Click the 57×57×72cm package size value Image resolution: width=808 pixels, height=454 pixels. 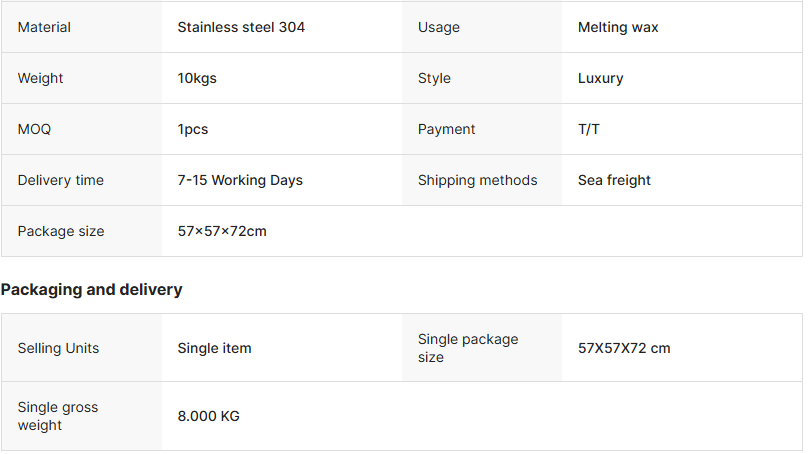pos(222,231)
